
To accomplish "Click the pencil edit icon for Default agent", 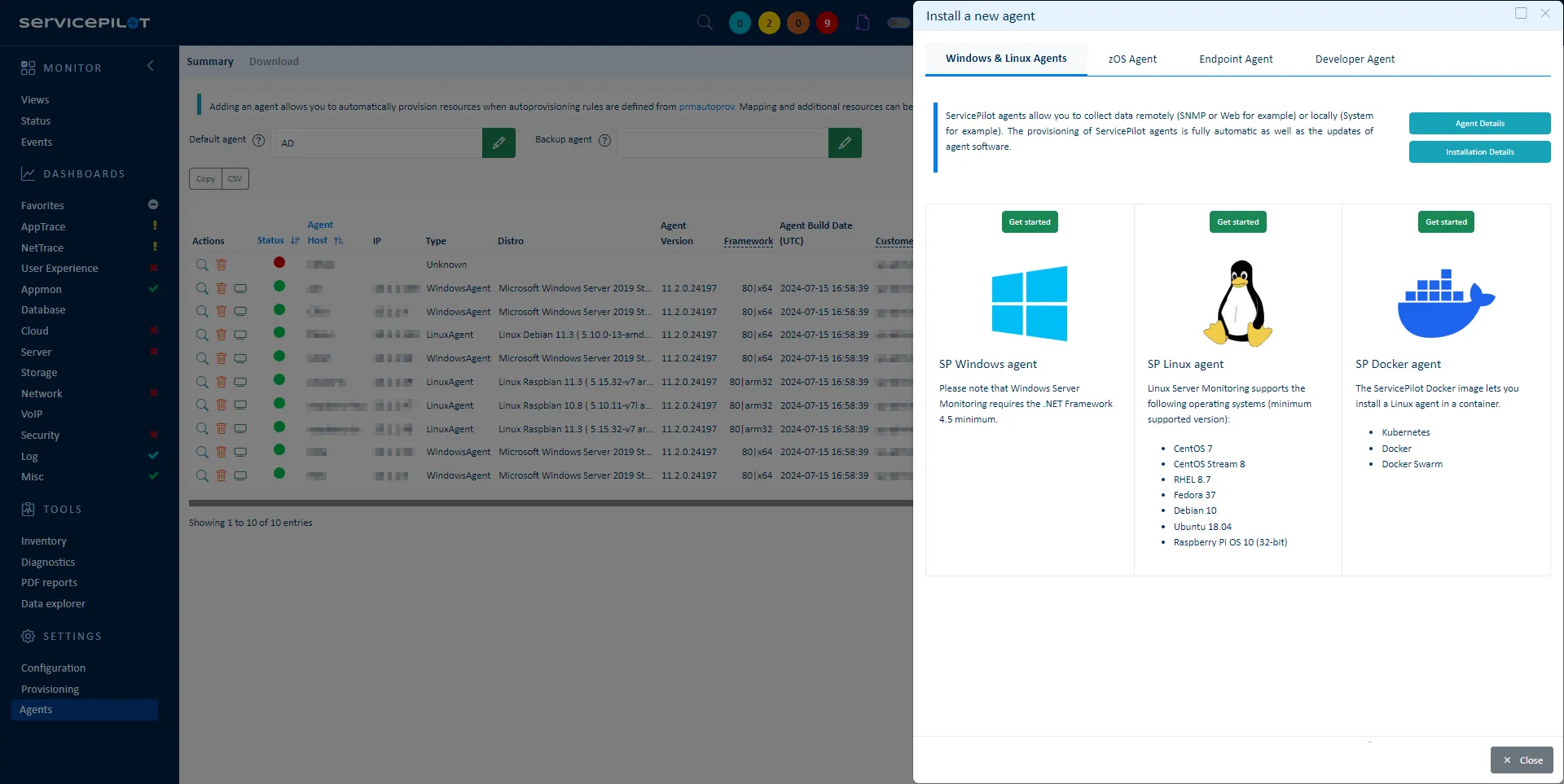I will pyautogui.click(x=499, y=143).
